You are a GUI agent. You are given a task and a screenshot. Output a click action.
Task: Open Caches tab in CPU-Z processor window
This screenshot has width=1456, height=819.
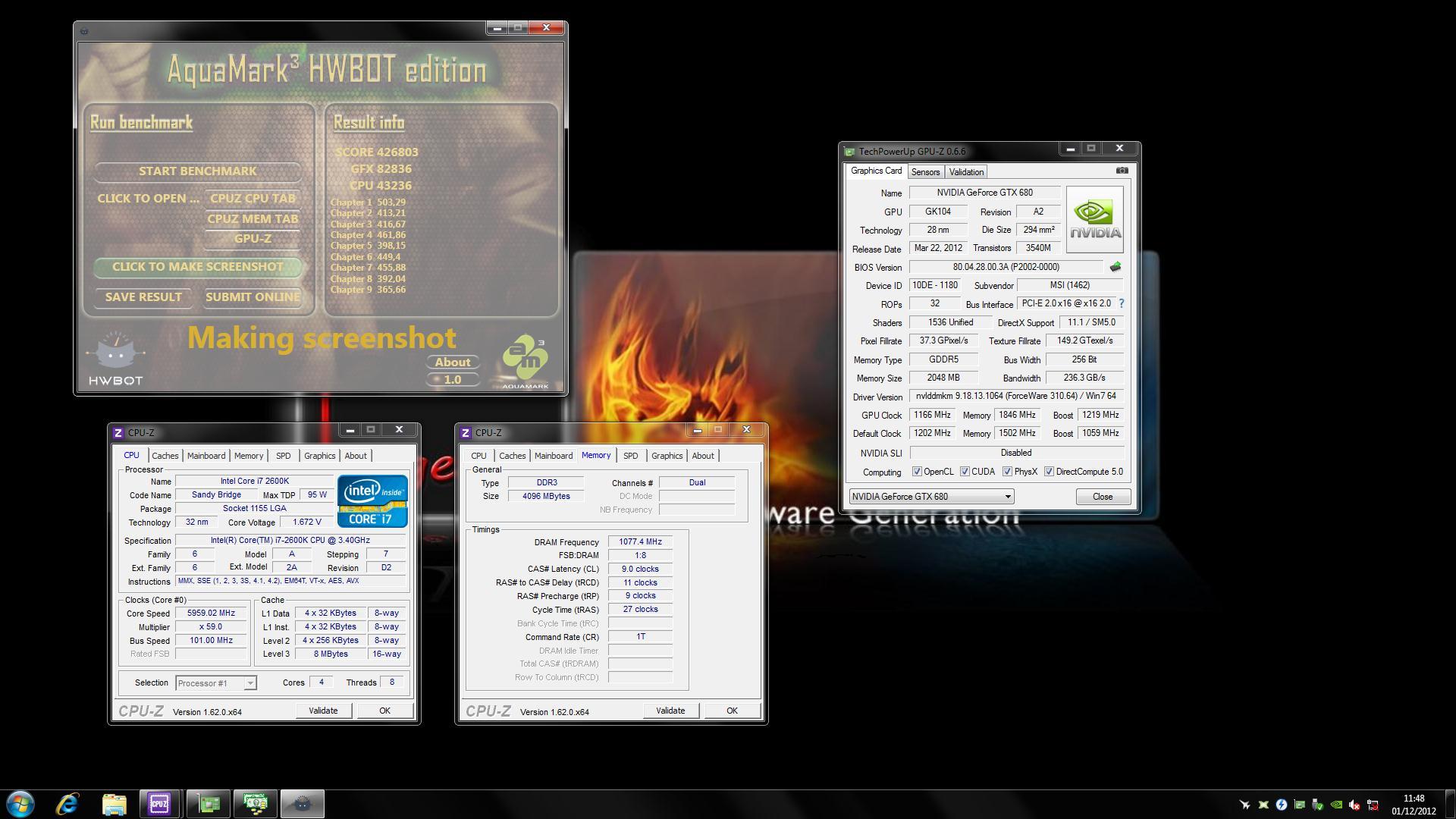pyautogui.click(x=165, y=456)
